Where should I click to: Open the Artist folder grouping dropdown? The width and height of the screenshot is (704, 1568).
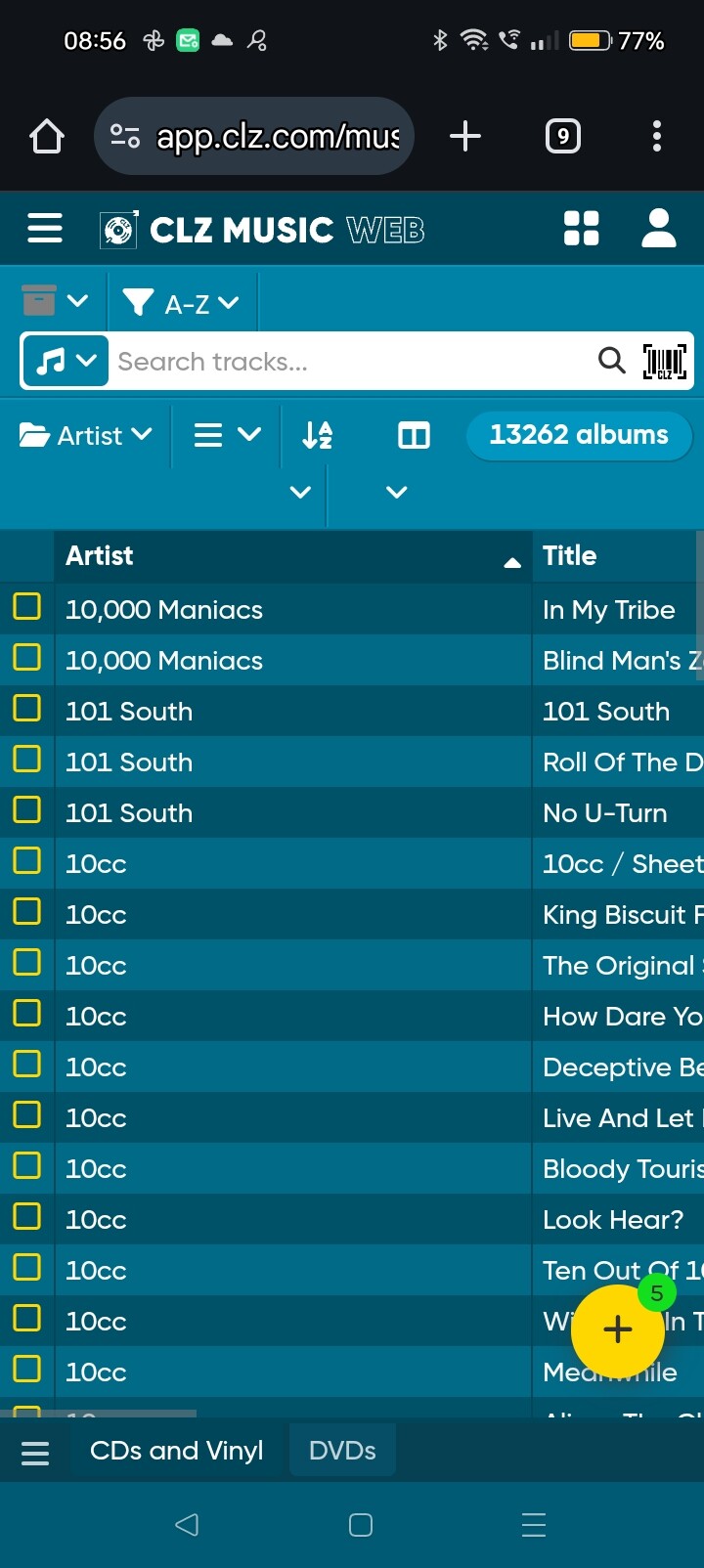[x=86, y=435]
